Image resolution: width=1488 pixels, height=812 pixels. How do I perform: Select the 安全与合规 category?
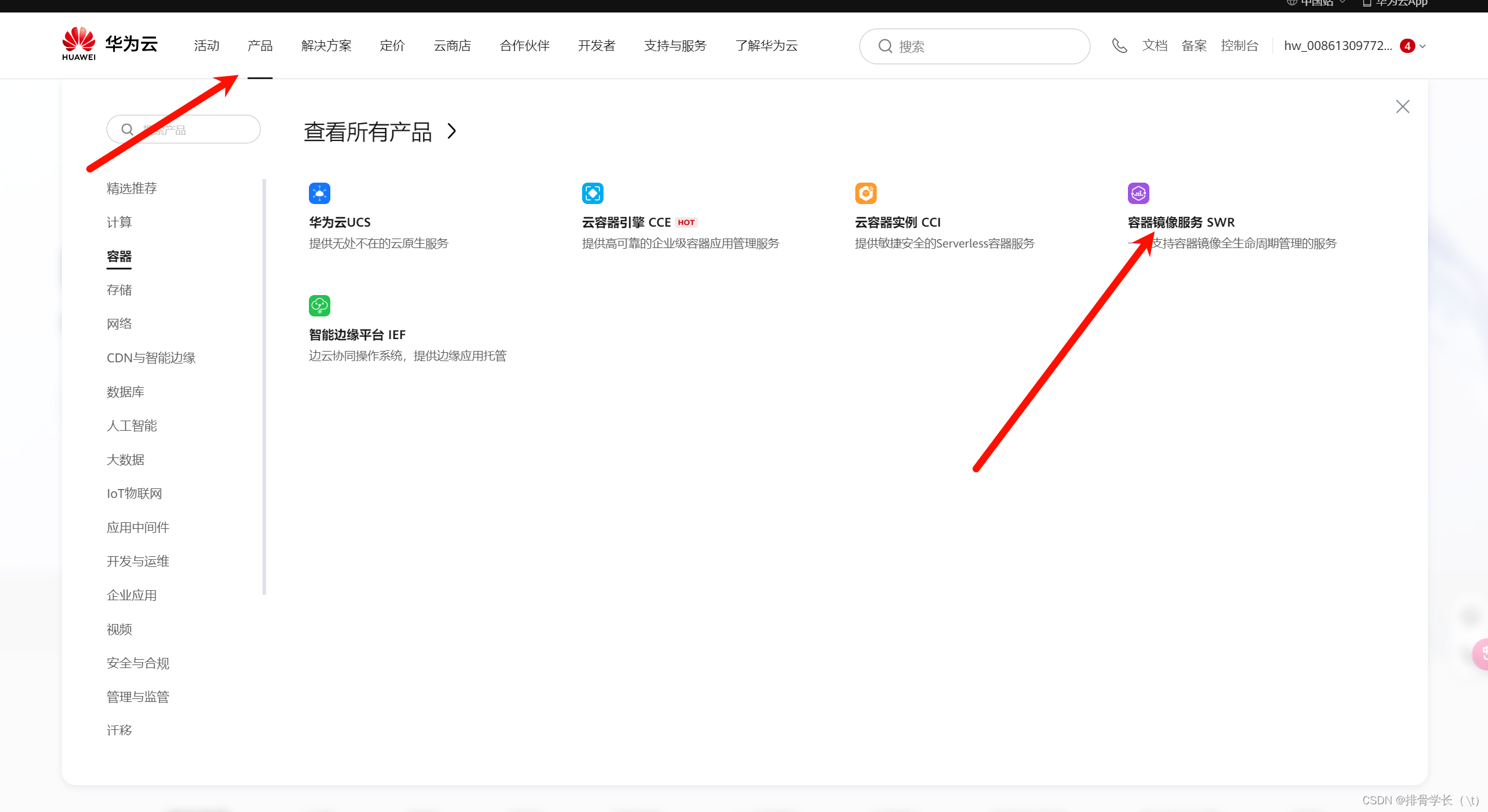(138, 663)
